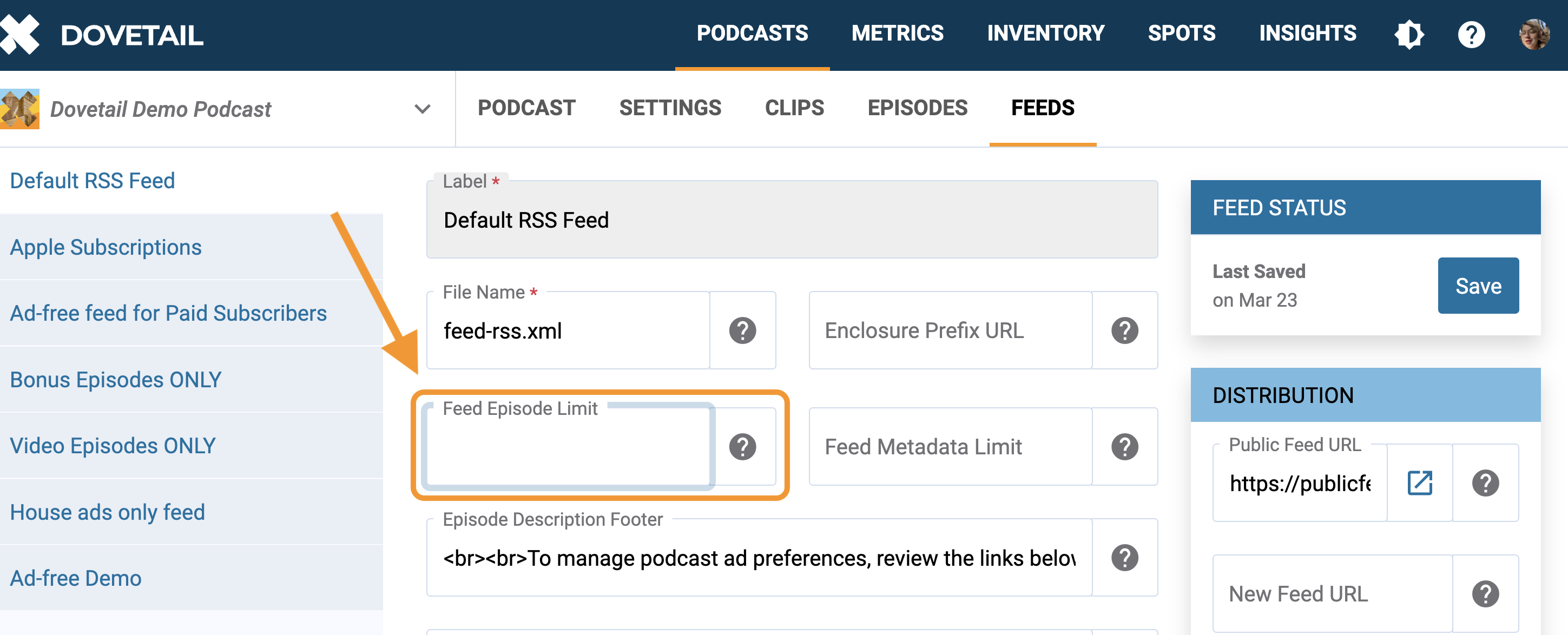Open the user profile avatar
Screen dimensions: 1568x635
pos(1533,35)
